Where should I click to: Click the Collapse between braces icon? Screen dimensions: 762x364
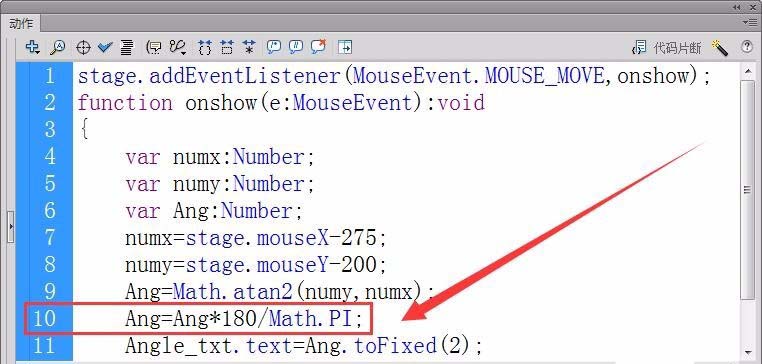pos(205,47)
